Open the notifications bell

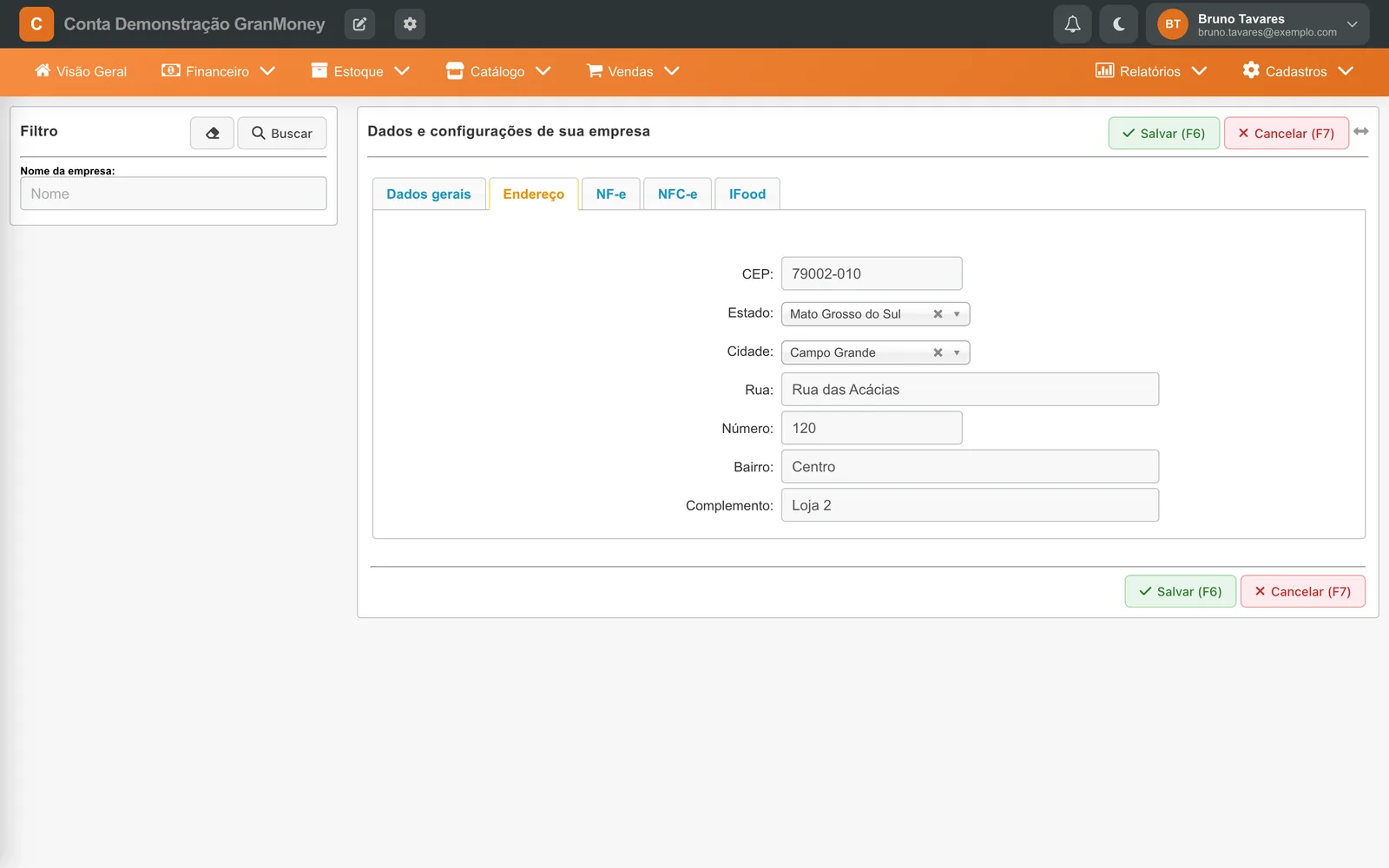[1072, 24]
